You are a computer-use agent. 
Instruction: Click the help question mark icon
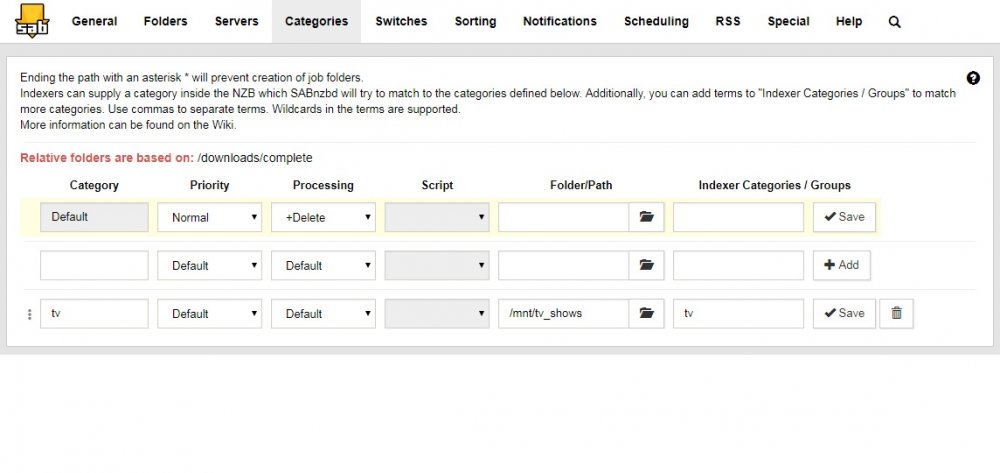(x=973, y=78)
